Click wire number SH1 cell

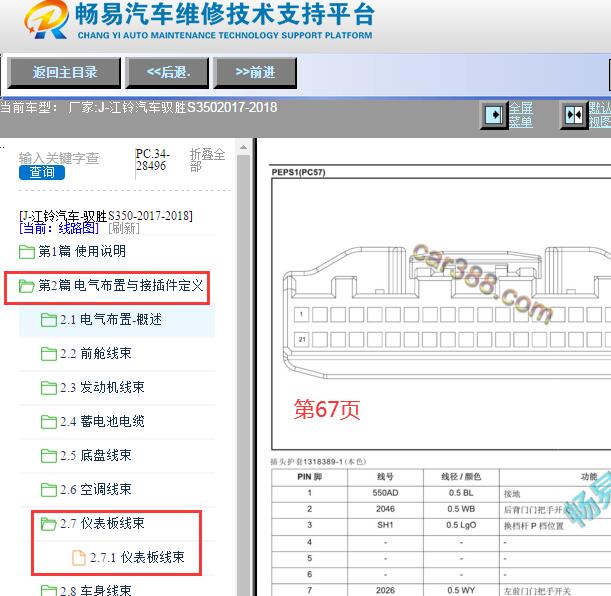coord(385,525)
